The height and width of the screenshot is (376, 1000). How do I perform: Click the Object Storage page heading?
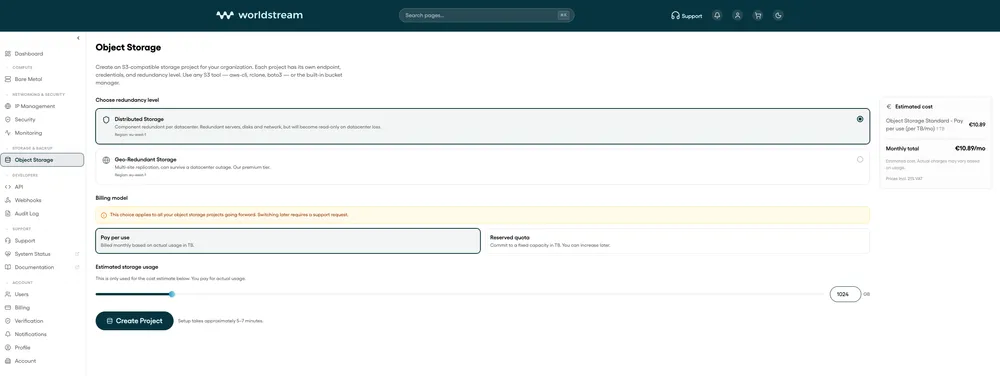[128, 47]
